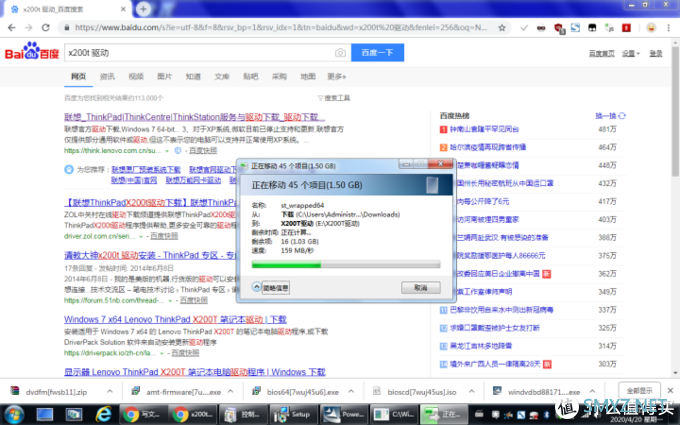Viewport: 680px width, 425px height.
Task: Click 全部显示 to show all downloads
Action: point(639,391)
